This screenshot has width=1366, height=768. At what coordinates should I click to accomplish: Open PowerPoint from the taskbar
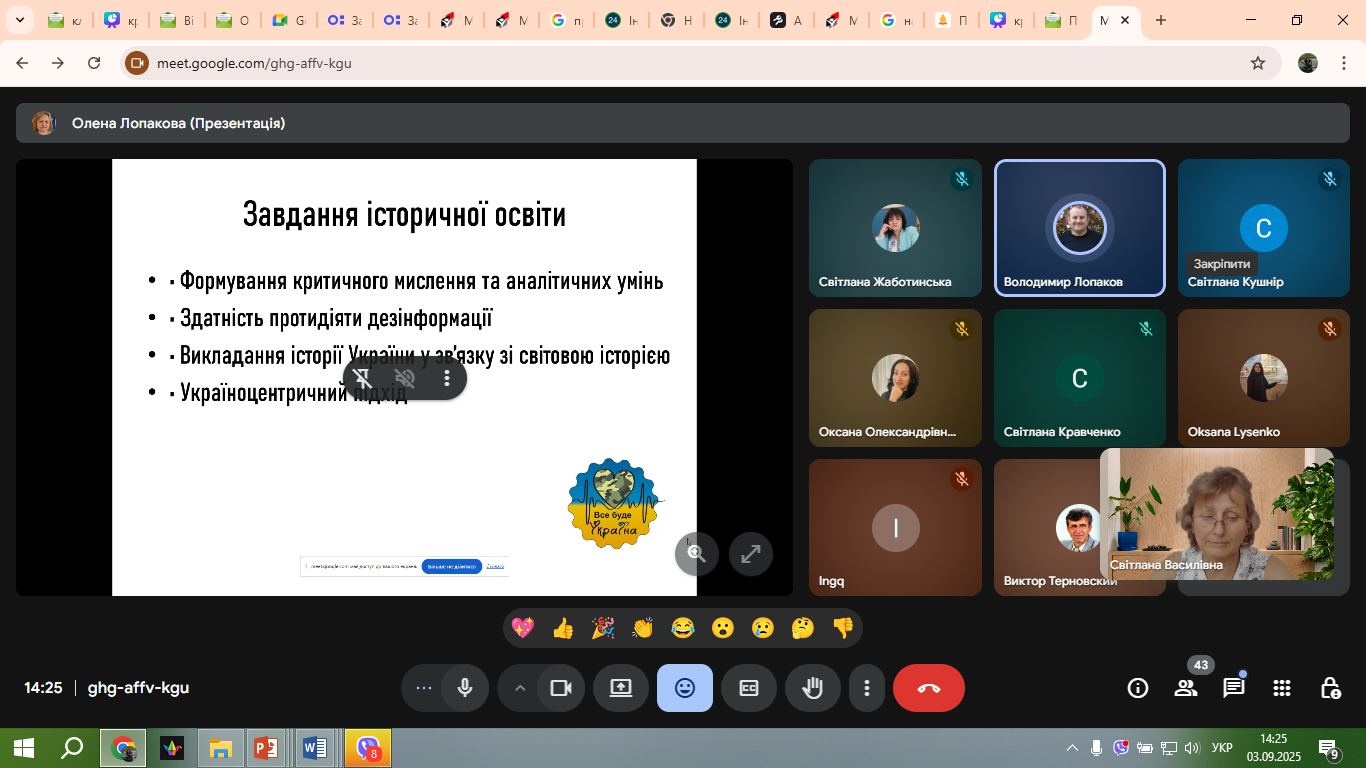pos(265,748)
